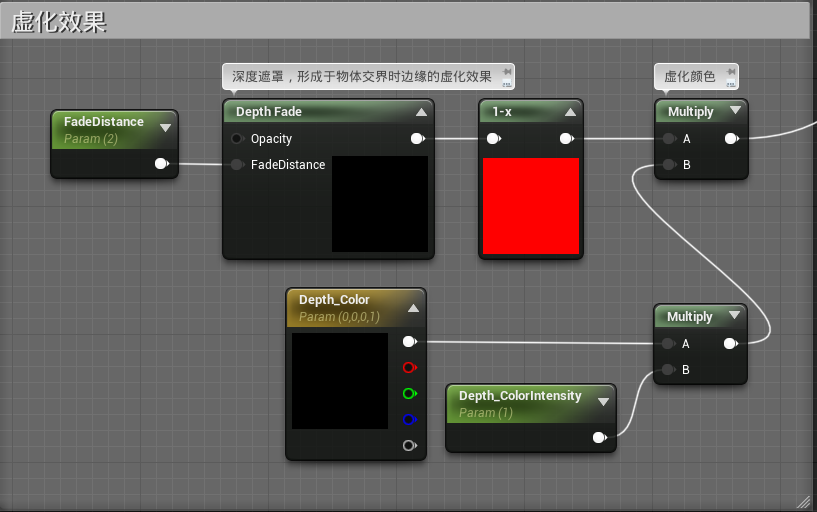This screenshot has height=512, width=817.
Task: Click the Depth Fade FadeDistance input pin
Action: point(237,165)
